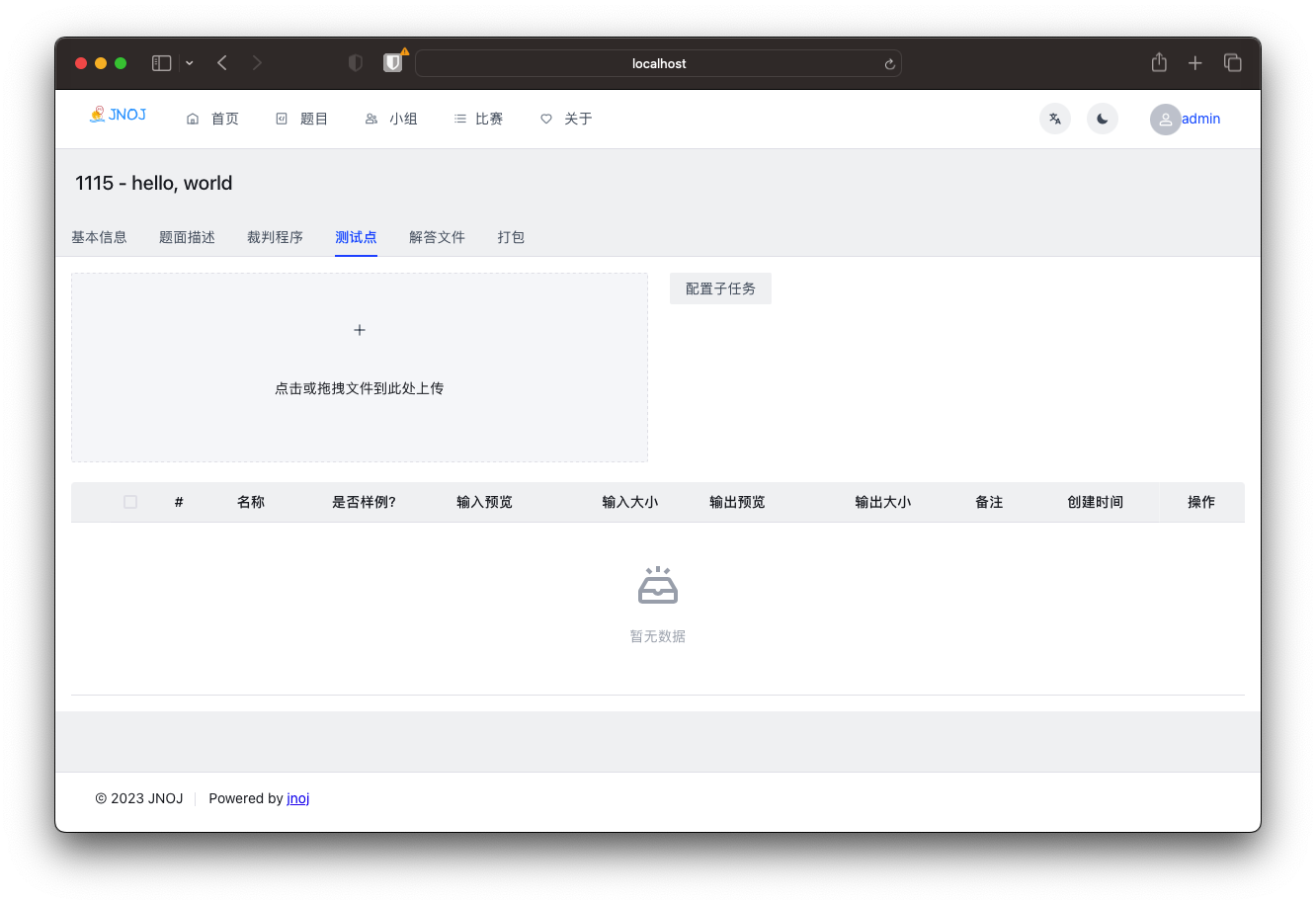Open the 关于 about menu item
The width and height of the screenshot is (1316, 905).
pos(566,119)
